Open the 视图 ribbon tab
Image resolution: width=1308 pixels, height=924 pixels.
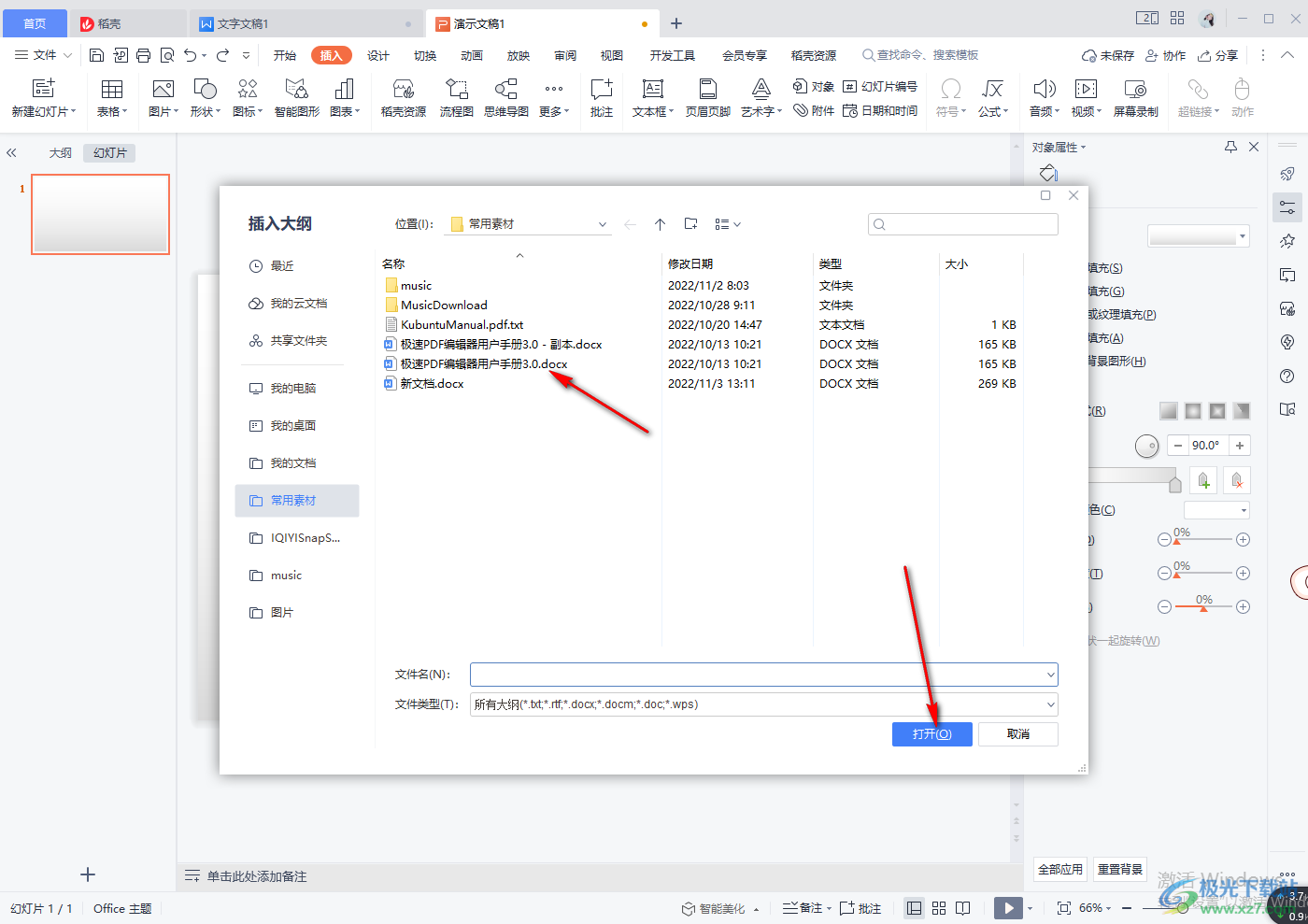612,55
